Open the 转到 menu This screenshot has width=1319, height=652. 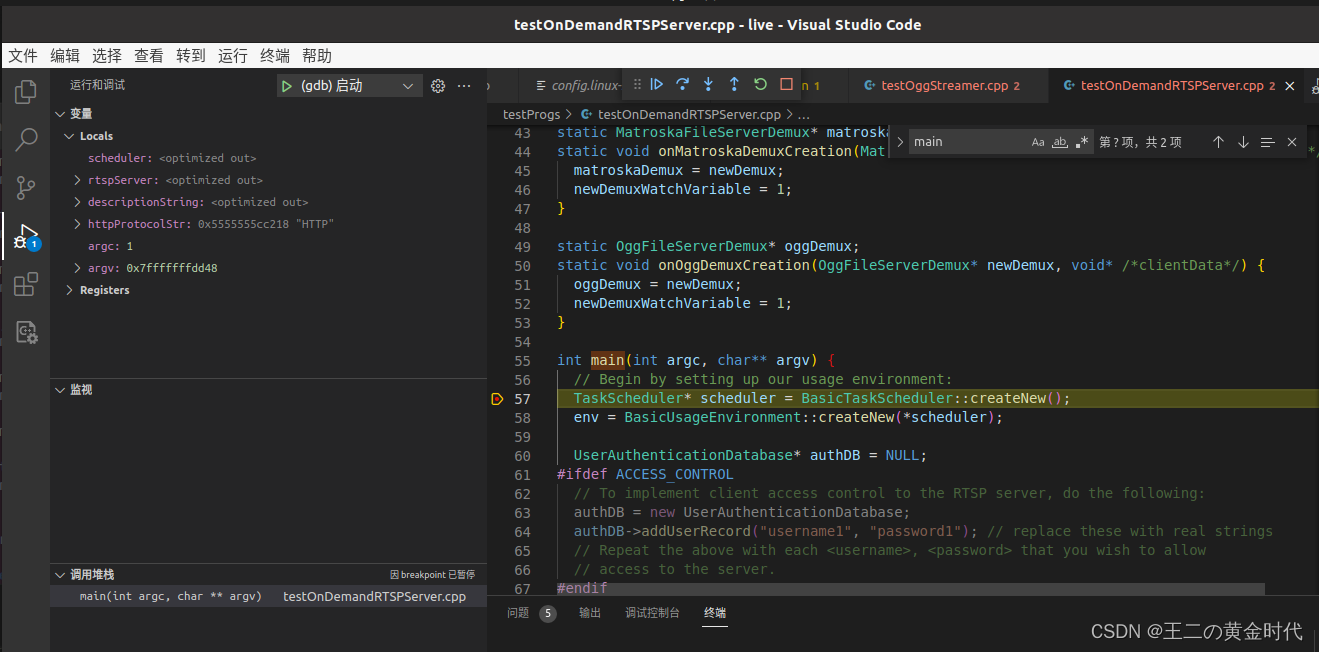[191, 56]
